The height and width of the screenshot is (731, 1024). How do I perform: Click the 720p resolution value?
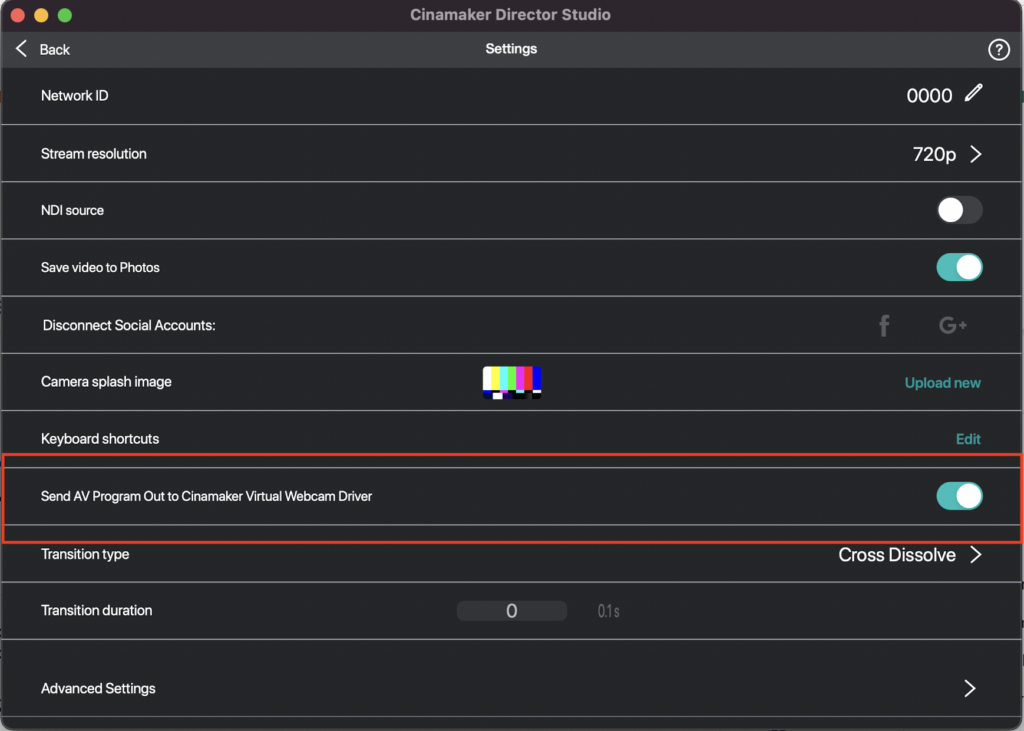934,154
